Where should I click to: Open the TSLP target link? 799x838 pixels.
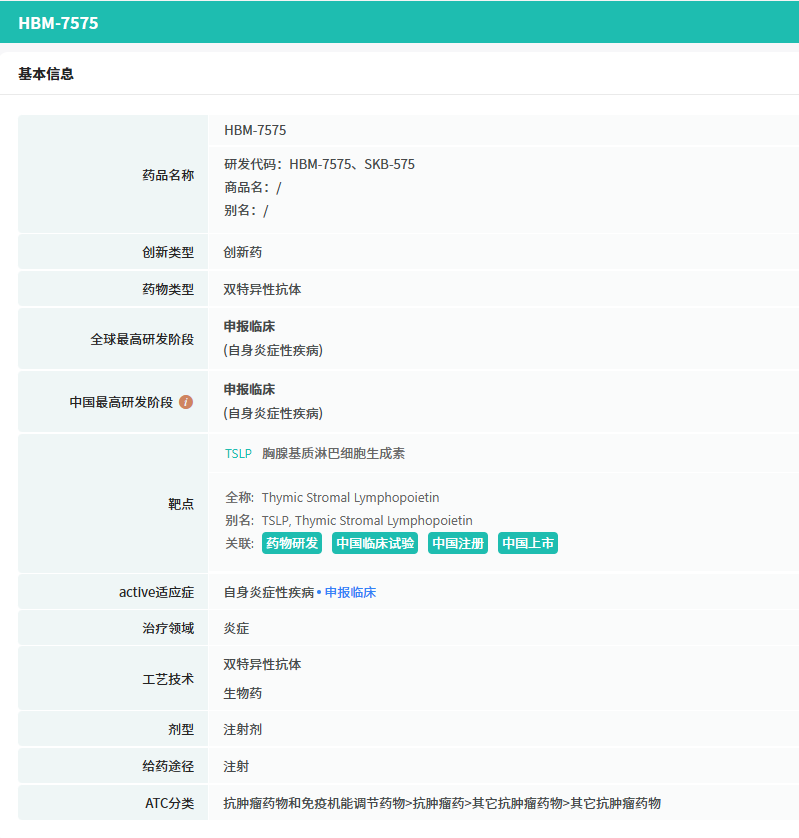tap(238, 454)
